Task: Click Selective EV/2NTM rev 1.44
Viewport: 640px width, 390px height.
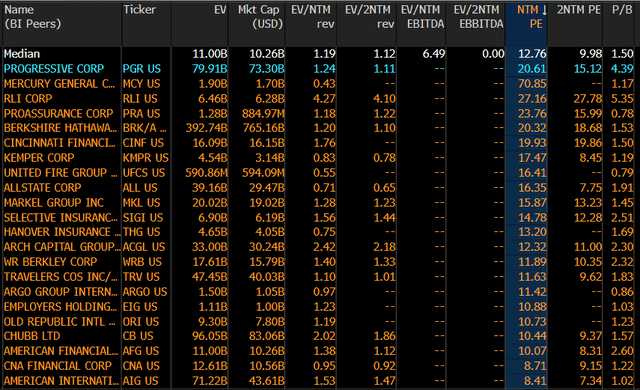Action: pyautogui.click(x=384, y=217)
